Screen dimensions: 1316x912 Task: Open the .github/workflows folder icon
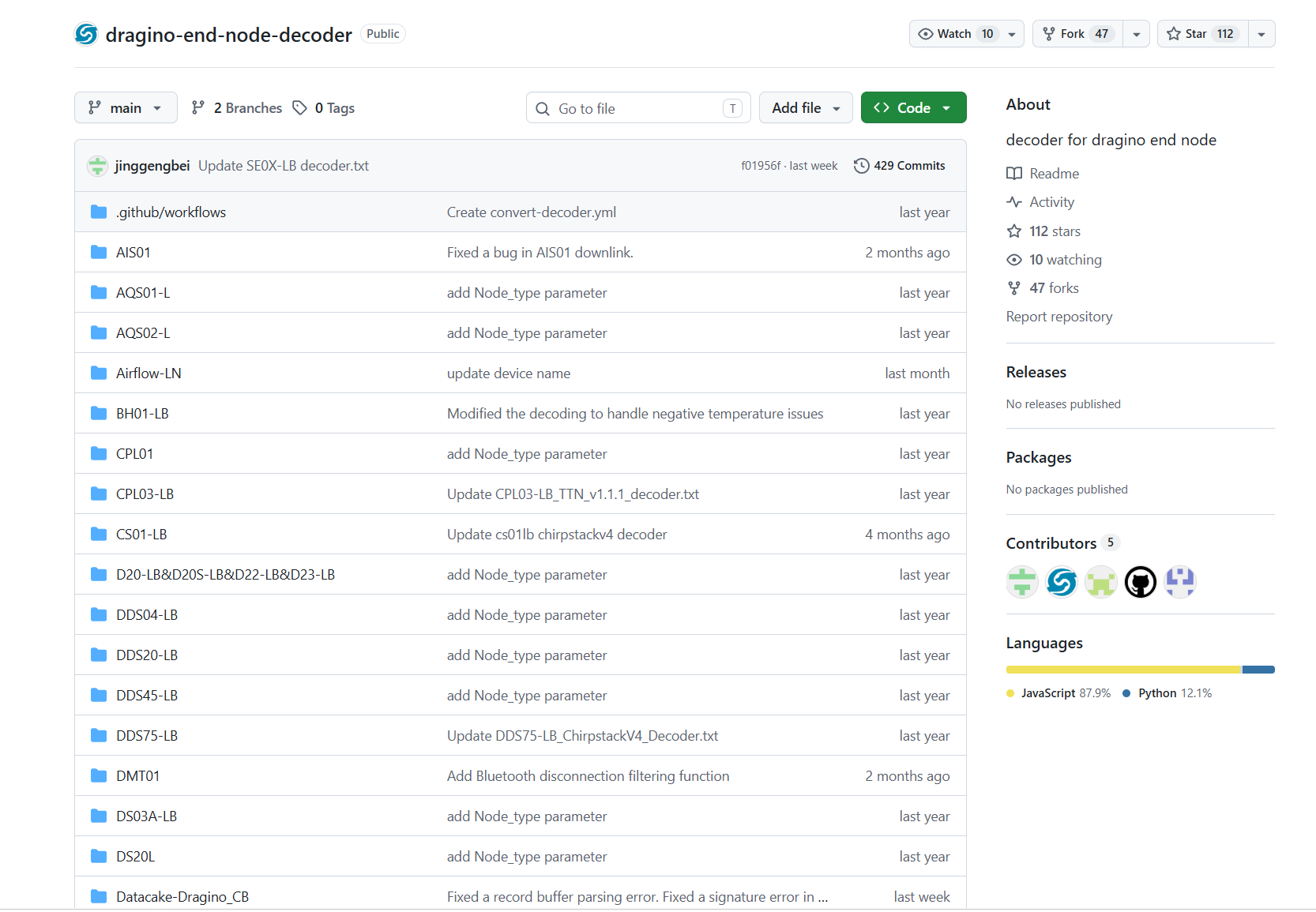[99, 212]
